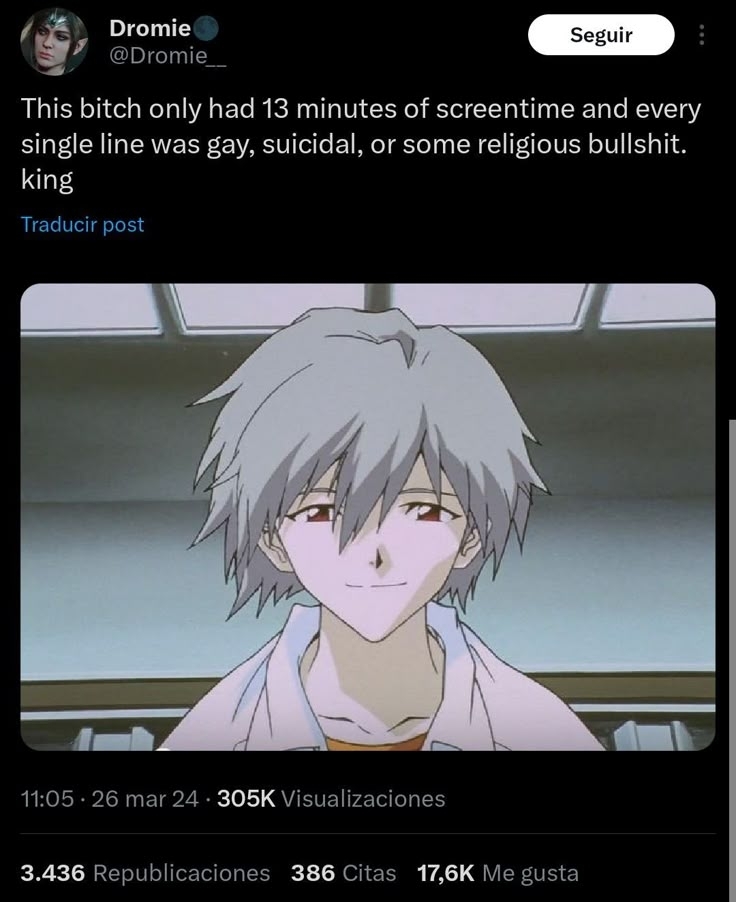The height and width of the screenshot is (902, 736).
Task: View the 17,6K Me gusta list
Action: 498,873
